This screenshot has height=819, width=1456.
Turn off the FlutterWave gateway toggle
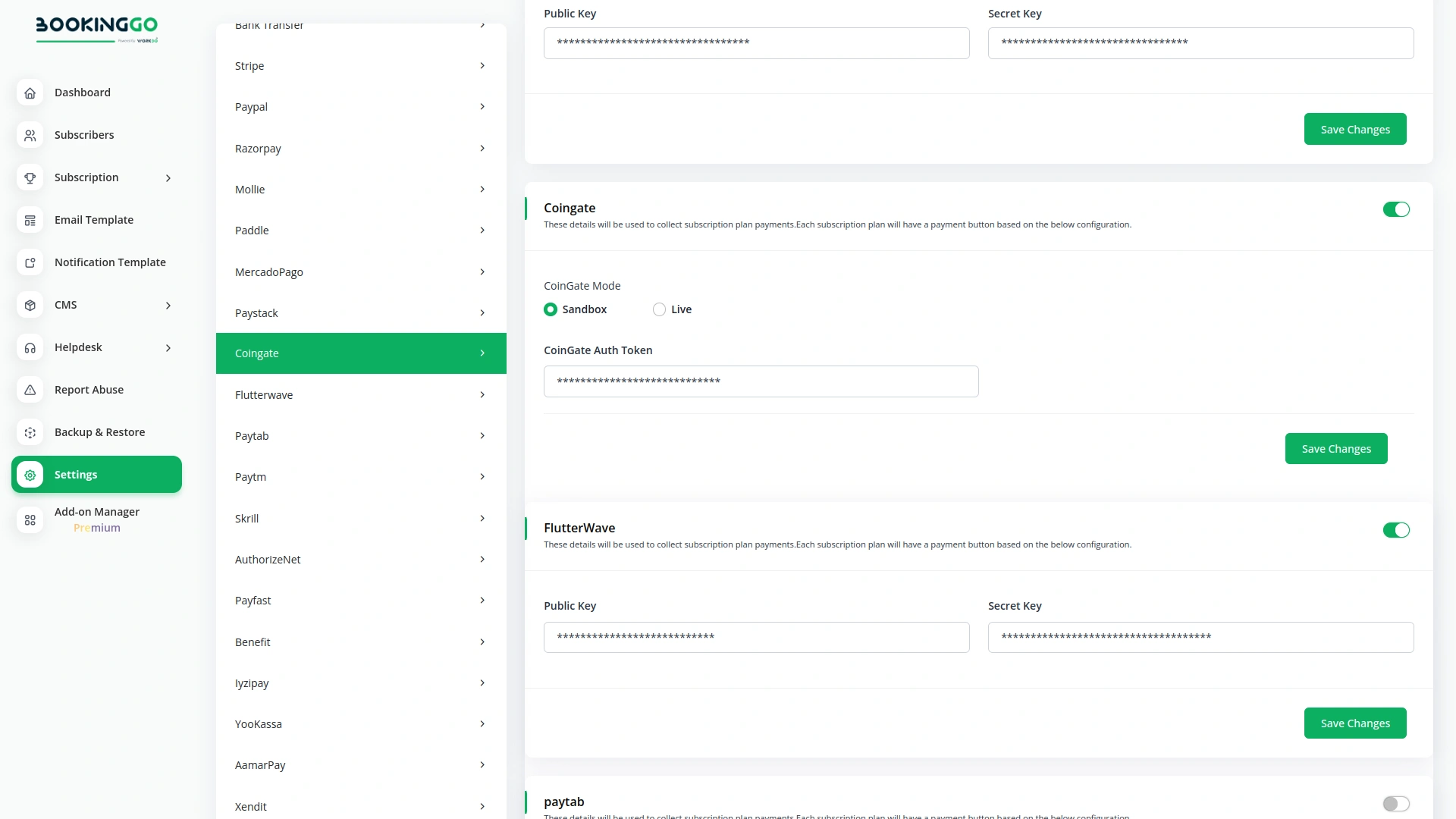coord(1396,530)
